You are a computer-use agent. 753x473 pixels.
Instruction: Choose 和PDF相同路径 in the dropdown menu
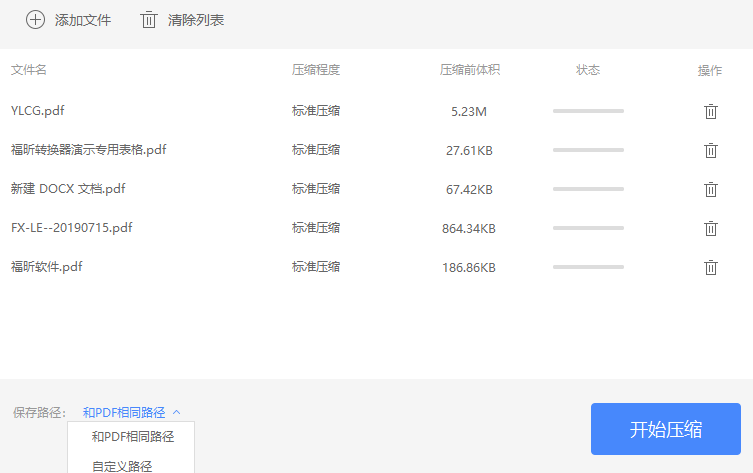tap(133, 437)
